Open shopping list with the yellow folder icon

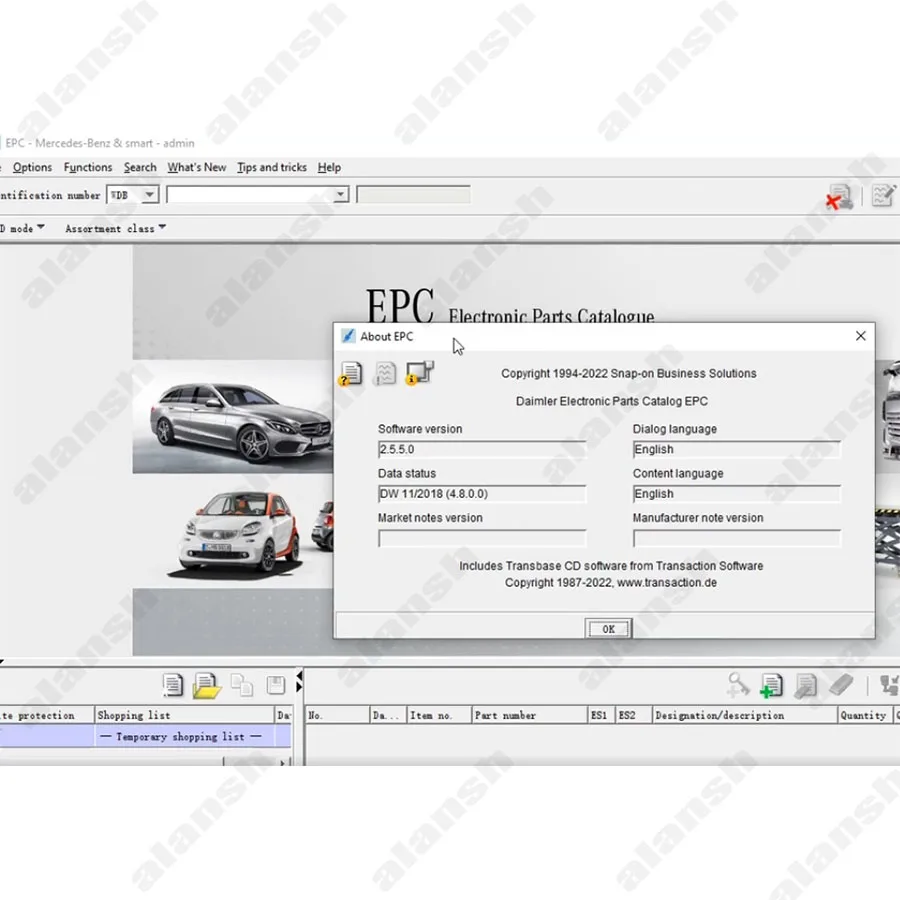(x=207, y=685)
